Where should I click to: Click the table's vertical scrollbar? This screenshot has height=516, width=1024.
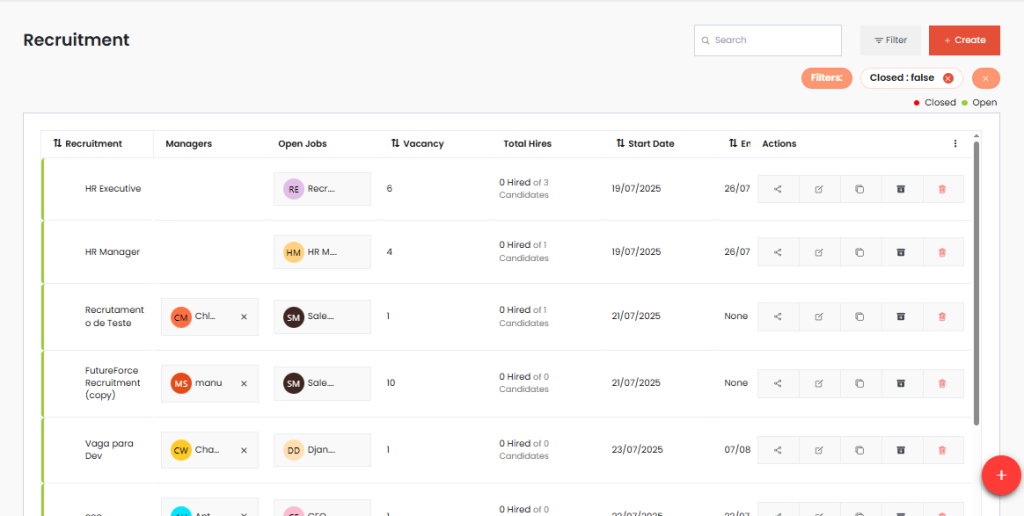[976, 280]
